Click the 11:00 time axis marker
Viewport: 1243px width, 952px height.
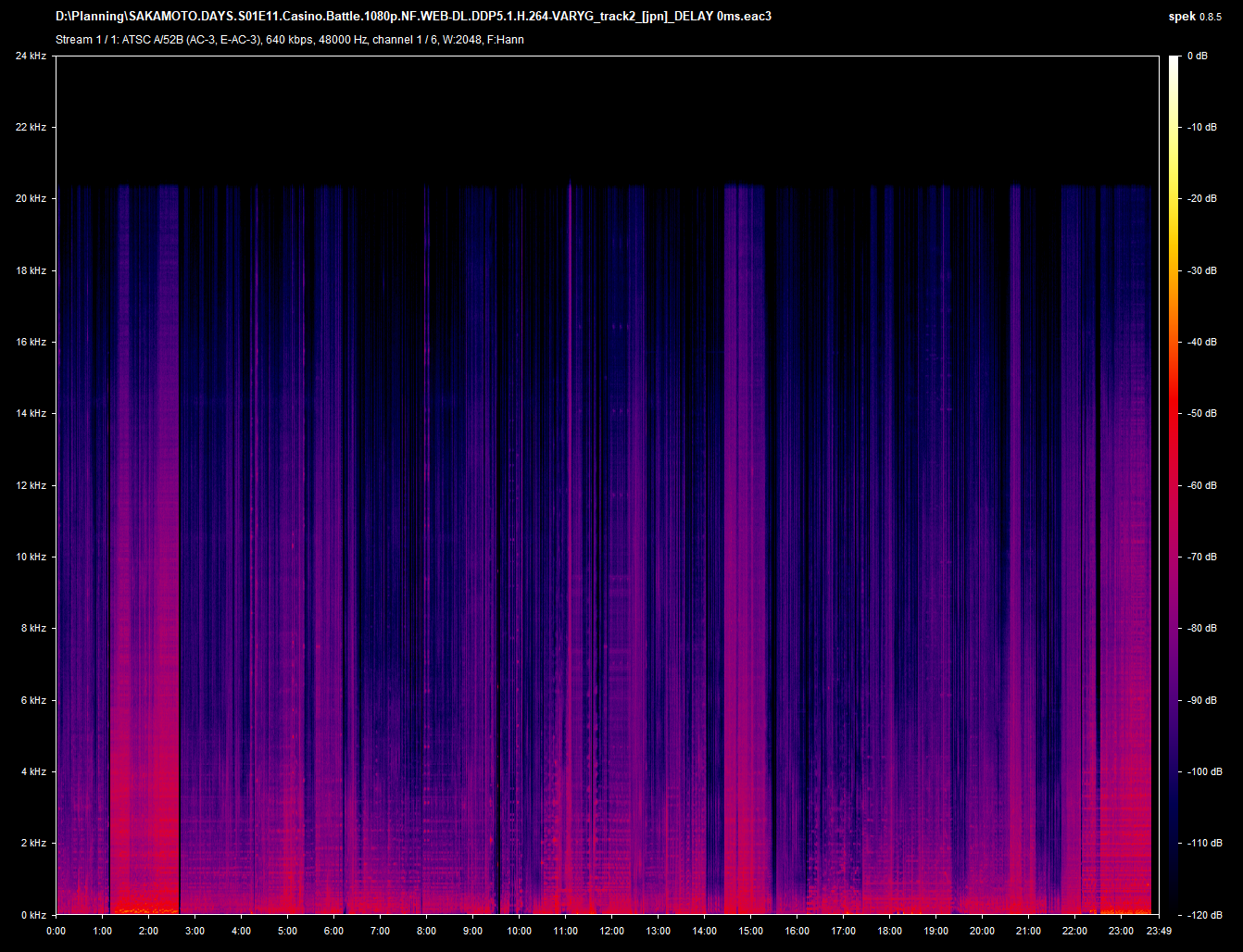point(565,931)
